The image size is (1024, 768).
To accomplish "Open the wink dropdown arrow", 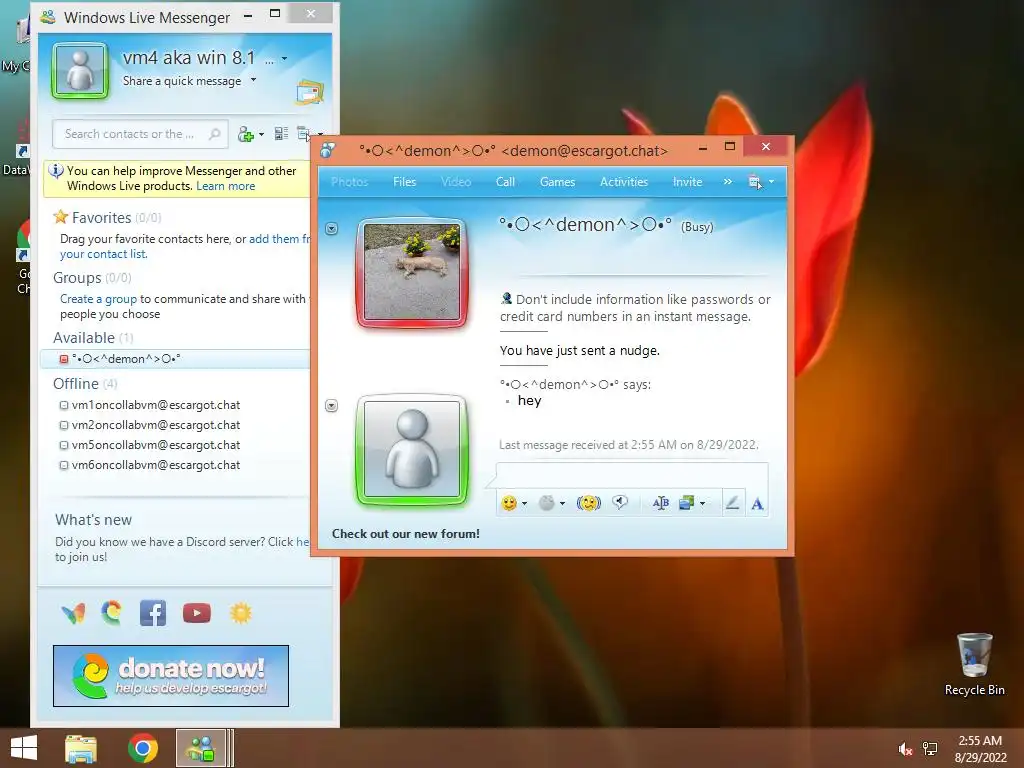I will coord(562,504).
